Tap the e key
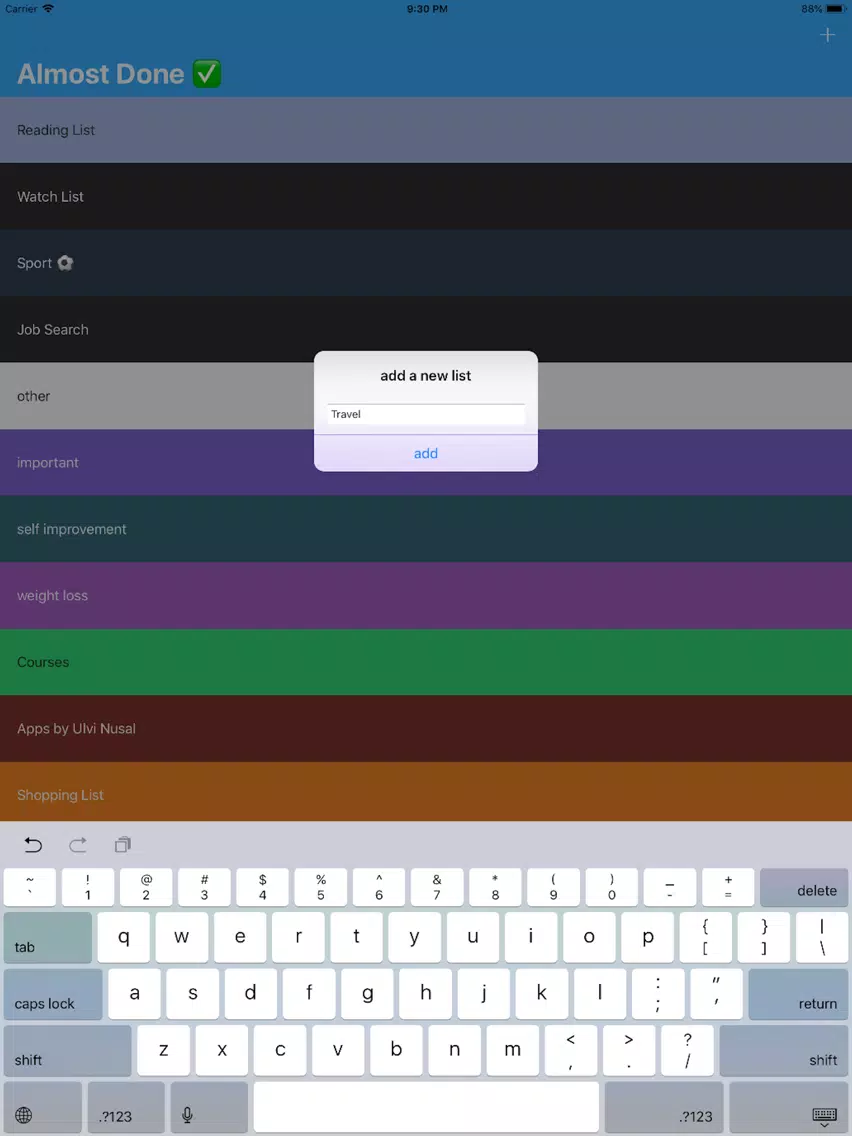 coord(240,937)
